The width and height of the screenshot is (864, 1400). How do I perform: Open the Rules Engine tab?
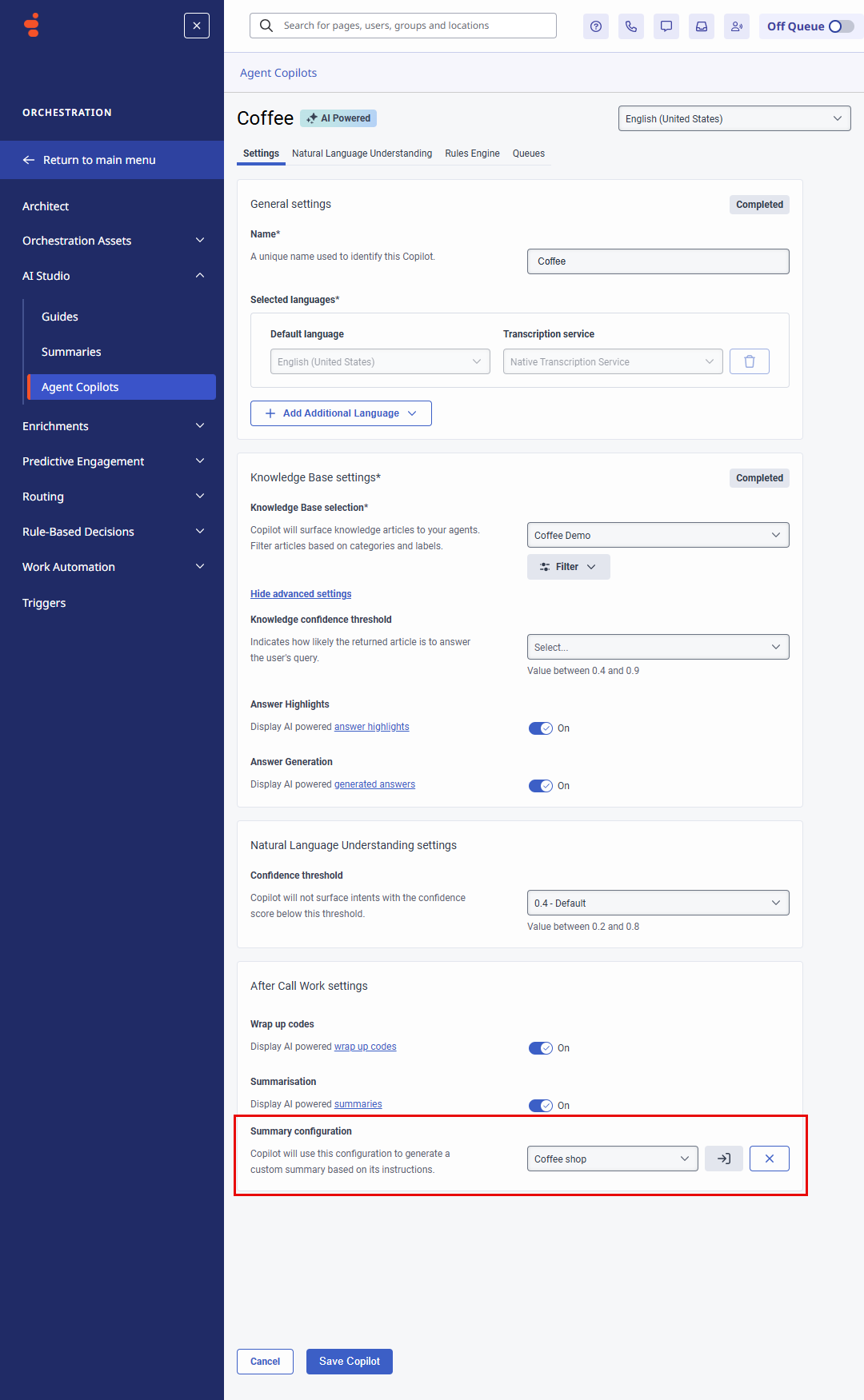(x=472, y=154)
